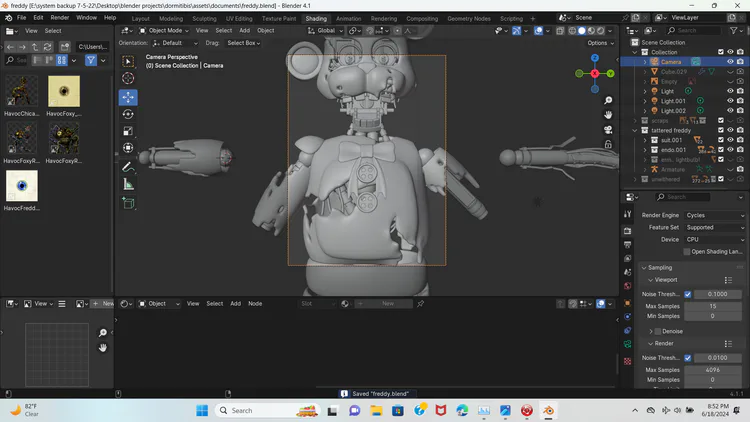This screenshot has height=422, width=750.
Task: Enable the viewport Denoise checkbox
Action: tap(658, 331)
